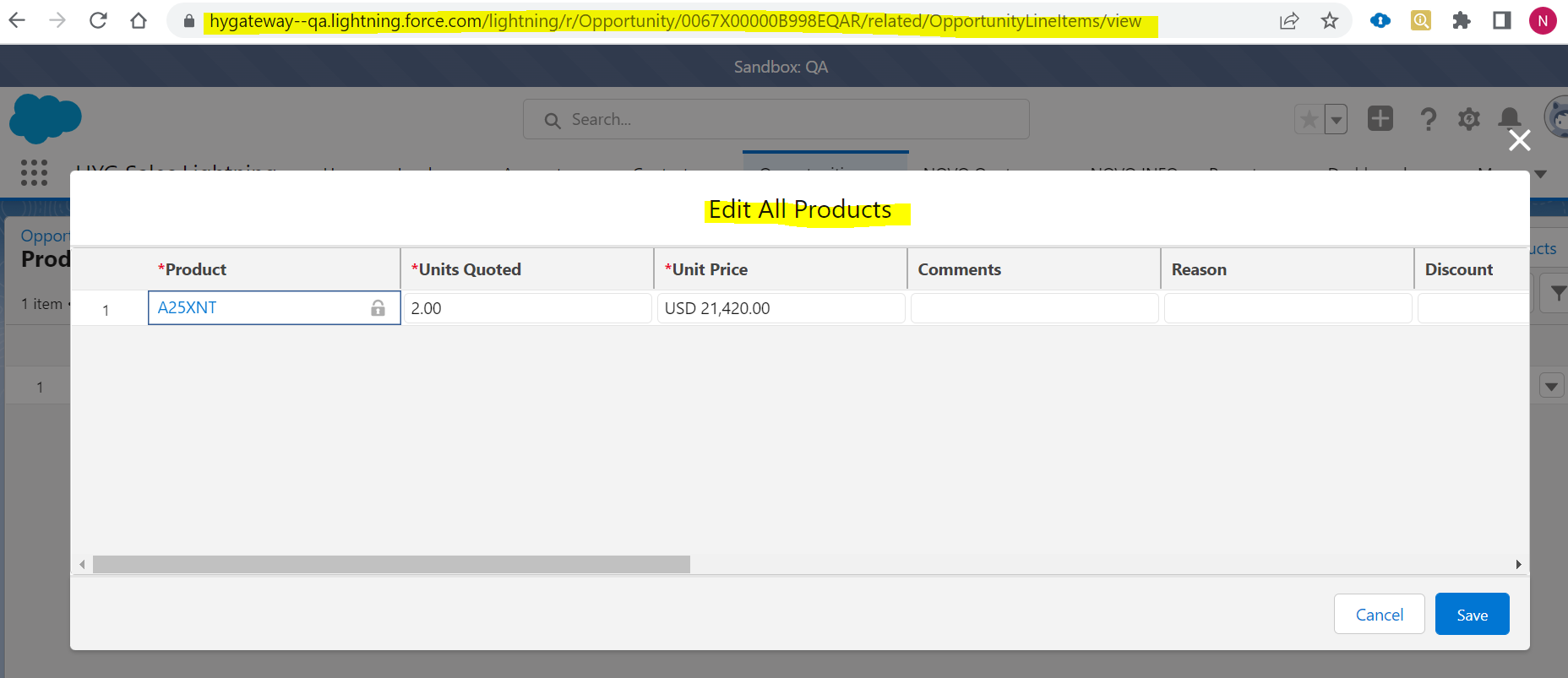Click the horizontal scrollbar thumb in dialog
This screenshot has height=678, width=1568.
coord(391,564)
